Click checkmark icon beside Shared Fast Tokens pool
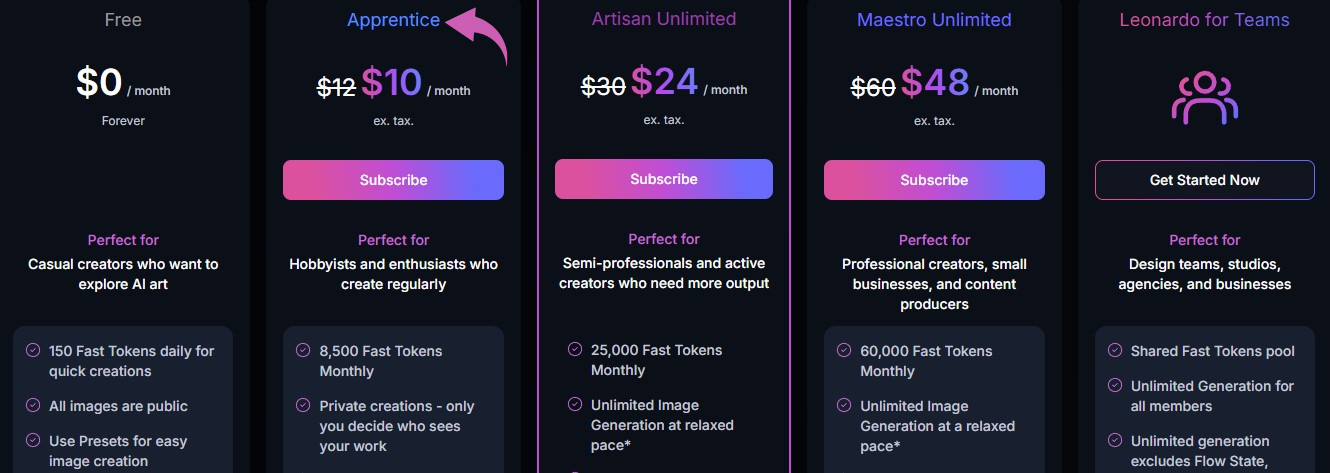Viewport: 1330px width, 473px height. point(1115,351)
